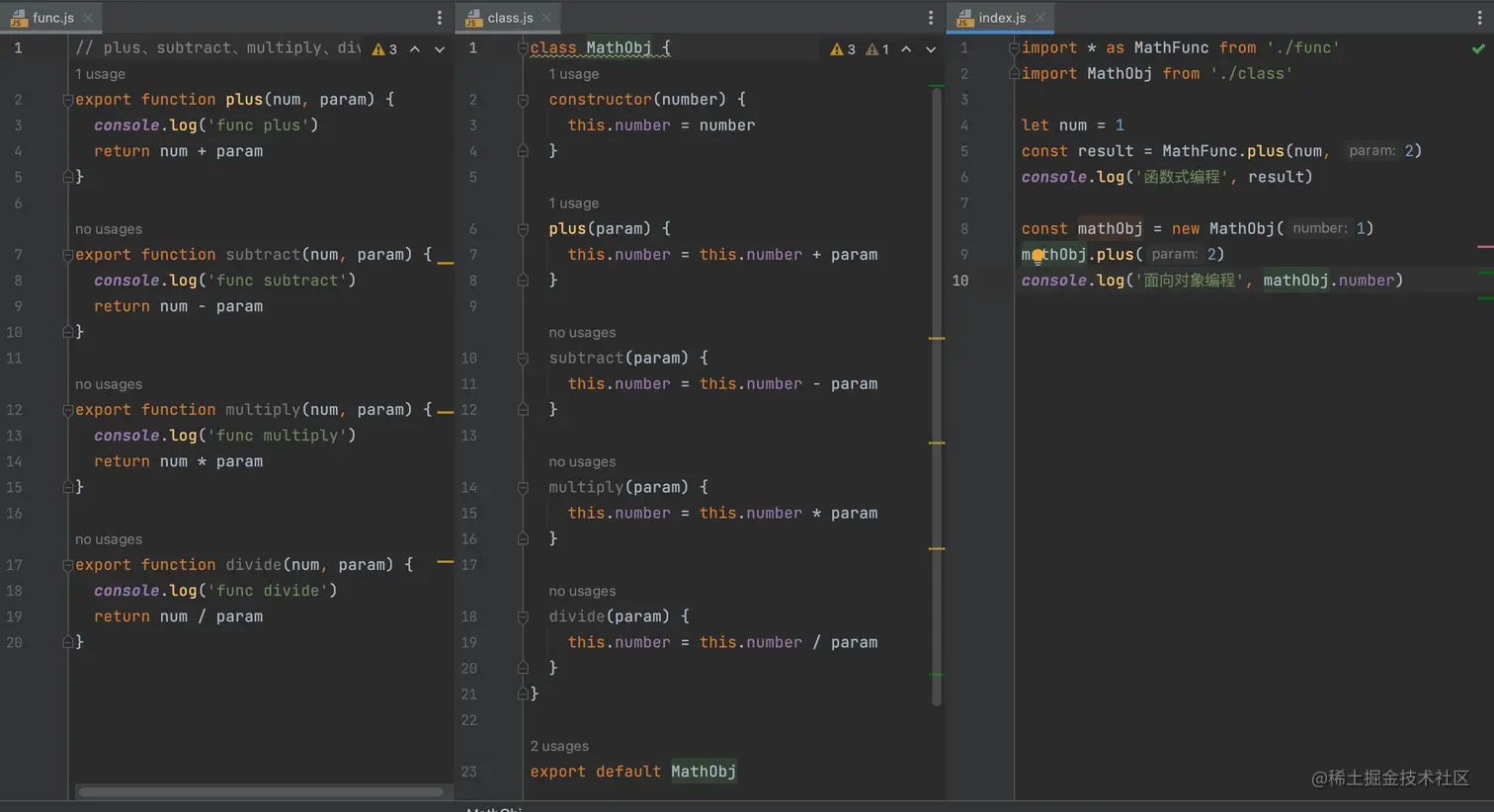Image resolution: width=1494 pixels, height=812 pixels.
Task: Collapse the plus function in func.js
Action: pos(68,100)
